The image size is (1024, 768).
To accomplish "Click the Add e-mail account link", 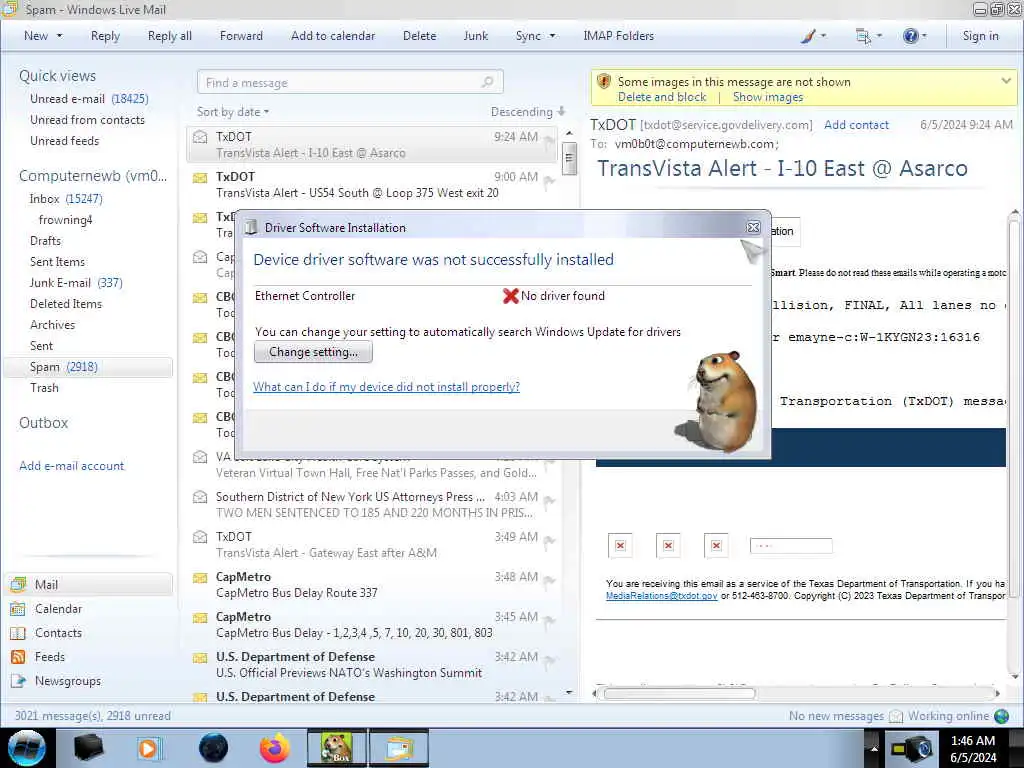I will [71, 466].
